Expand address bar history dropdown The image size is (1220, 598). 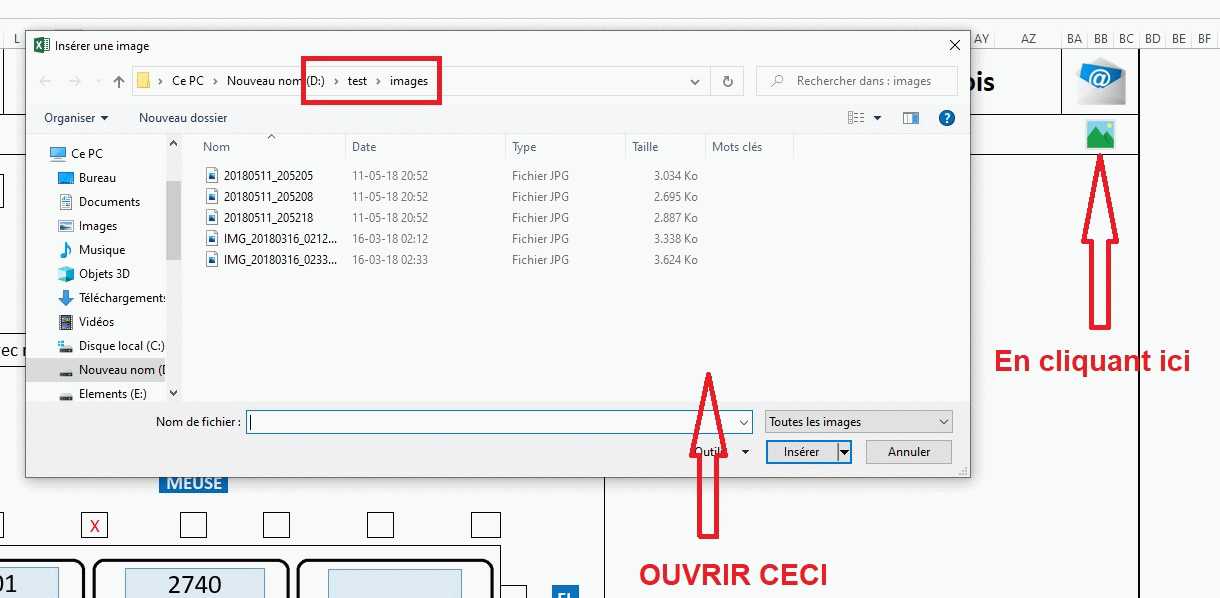[695, 81]
